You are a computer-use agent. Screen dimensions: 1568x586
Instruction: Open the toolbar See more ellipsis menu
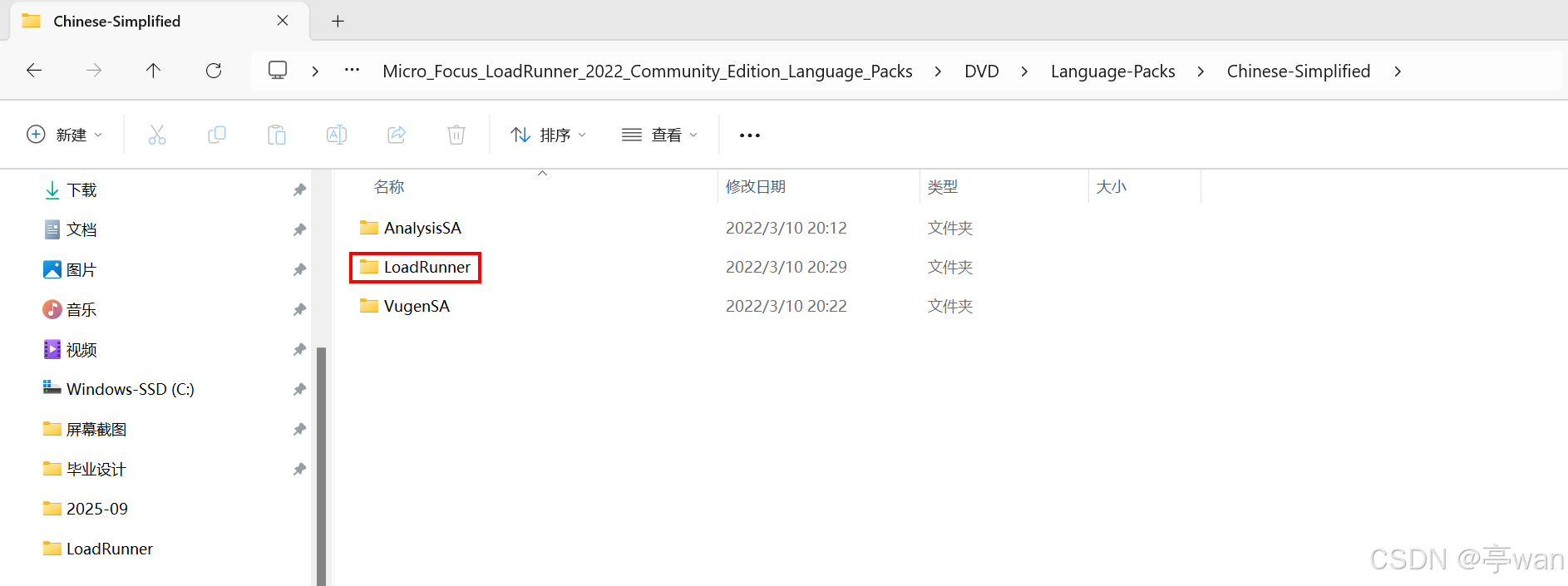tap(750, 135)
